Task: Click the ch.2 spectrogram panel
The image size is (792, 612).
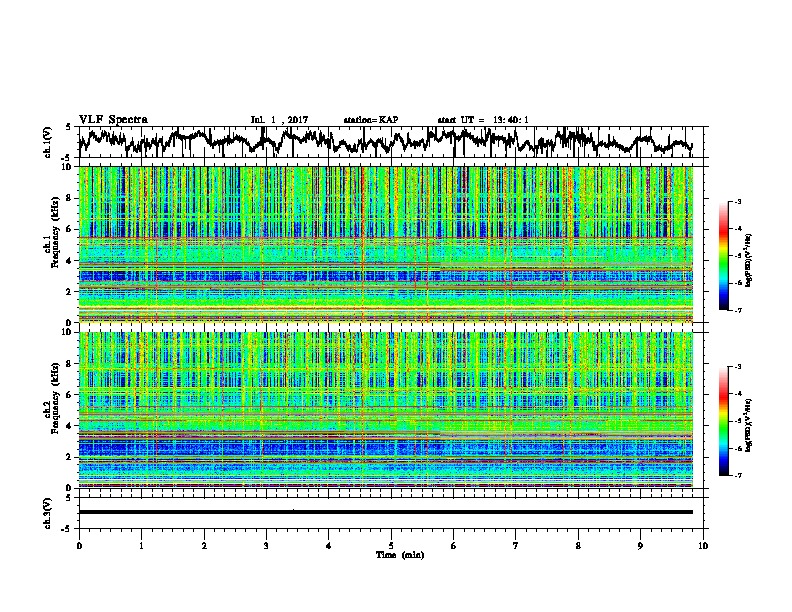Action: pyautogui.click(x=386, y=410)
